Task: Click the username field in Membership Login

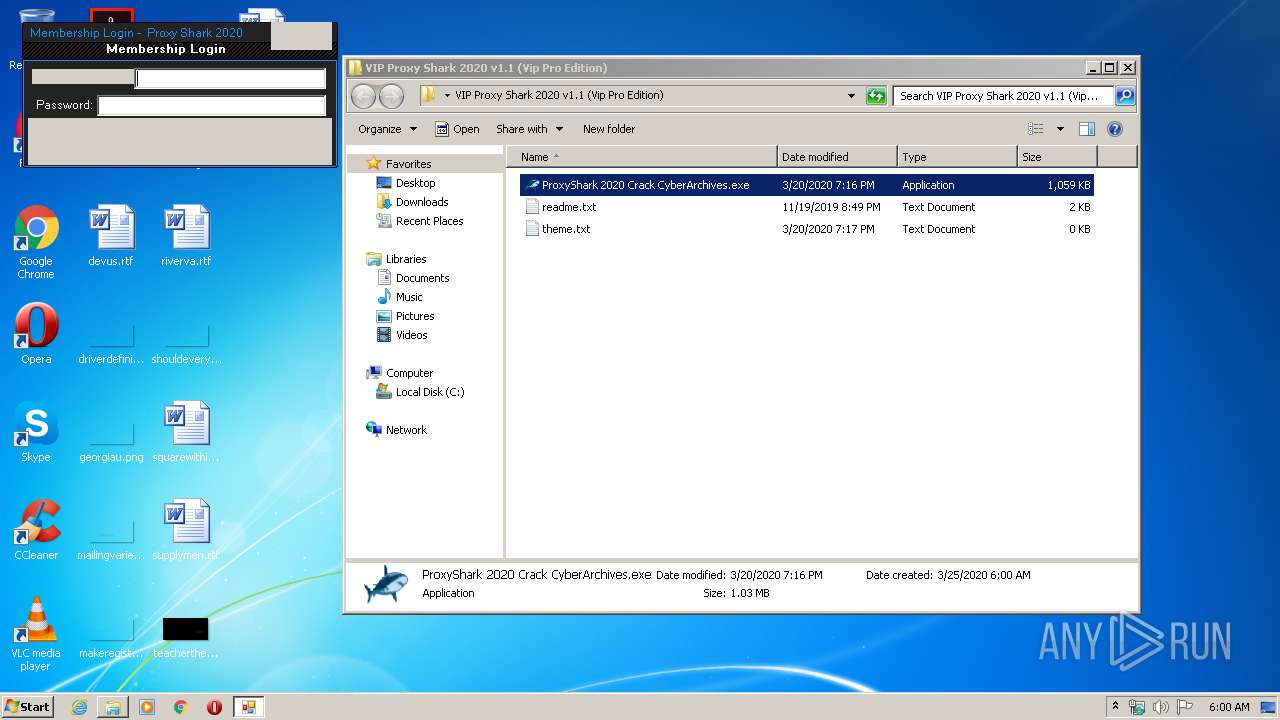Action: point(231,78)
